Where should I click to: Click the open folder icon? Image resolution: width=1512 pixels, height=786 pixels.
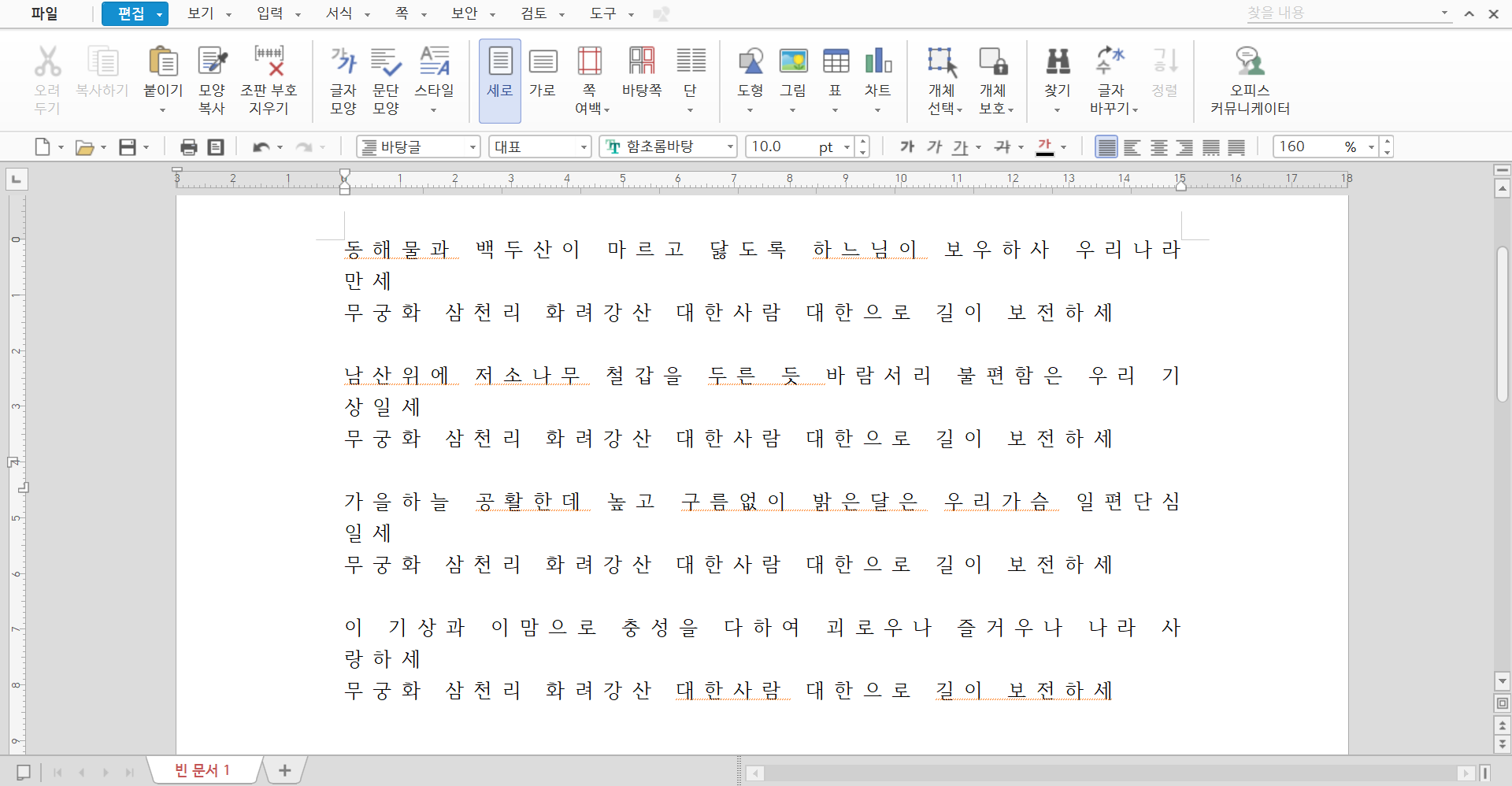pyautogui.click(x=84, y=146)
